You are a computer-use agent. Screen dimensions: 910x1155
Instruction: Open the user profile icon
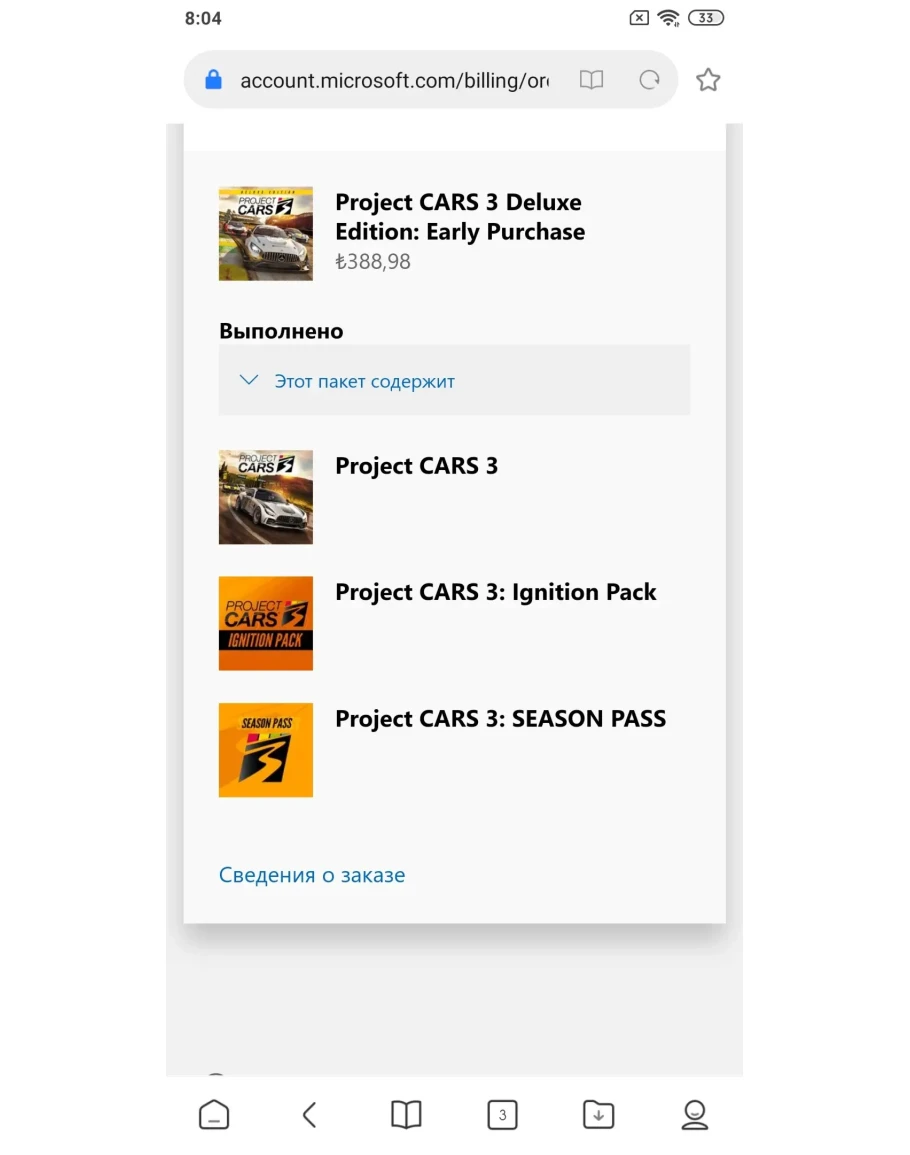pyautogui.click(x=694, y=1114)
